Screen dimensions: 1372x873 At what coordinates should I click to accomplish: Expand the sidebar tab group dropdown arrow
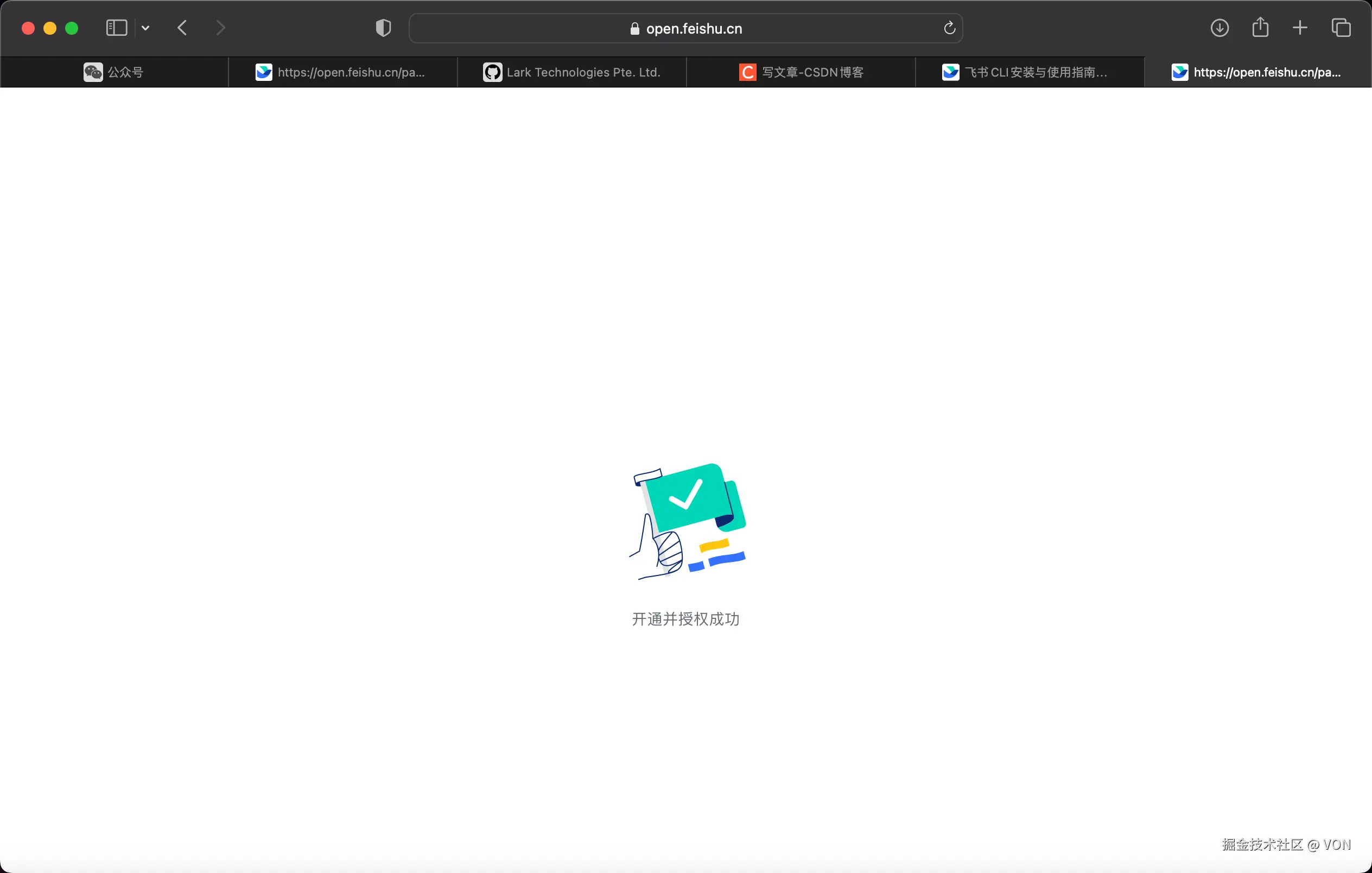click(x=146, y=28)
